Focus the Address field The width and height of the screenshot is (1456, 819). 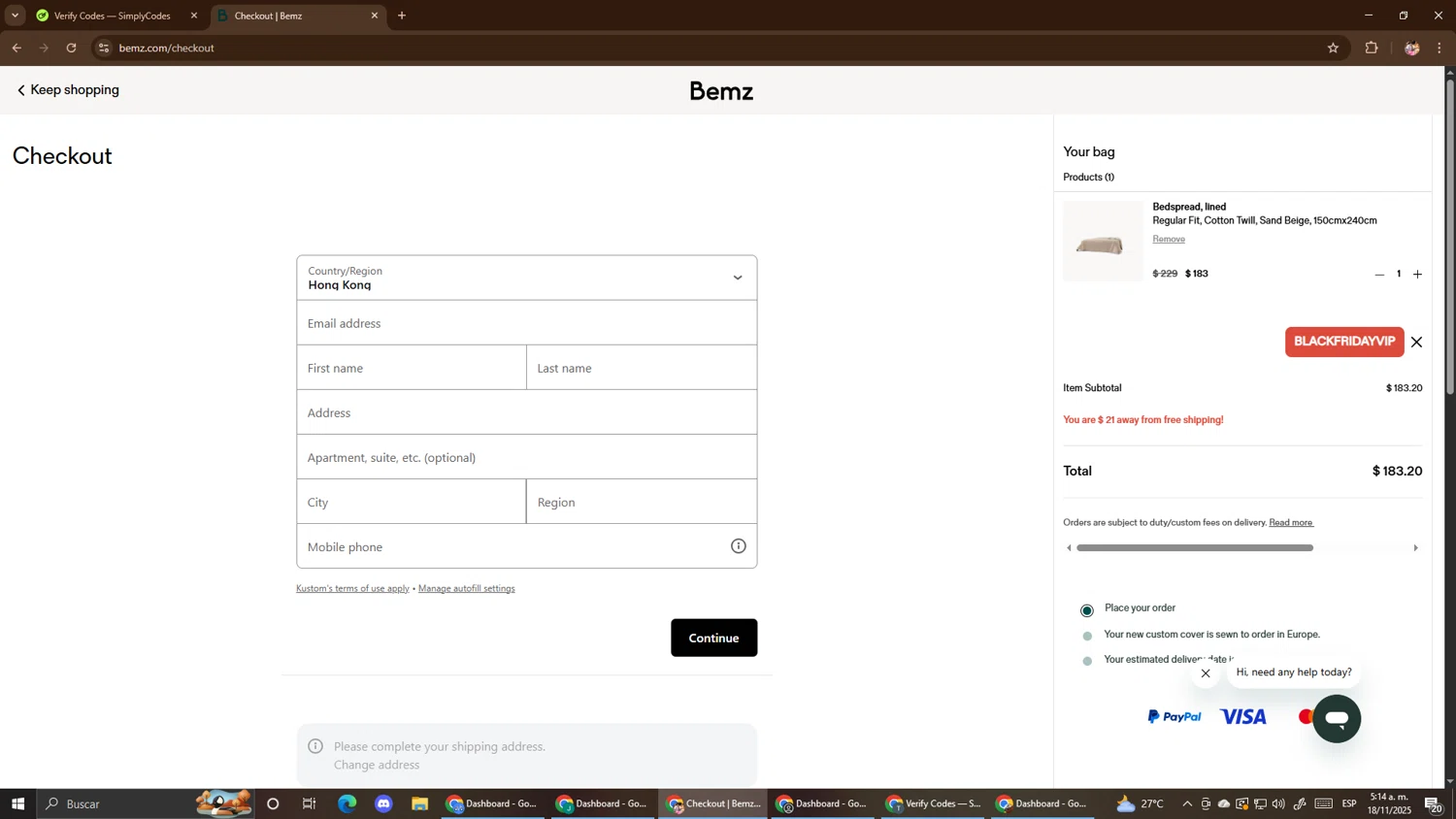(x=527, y=412)
